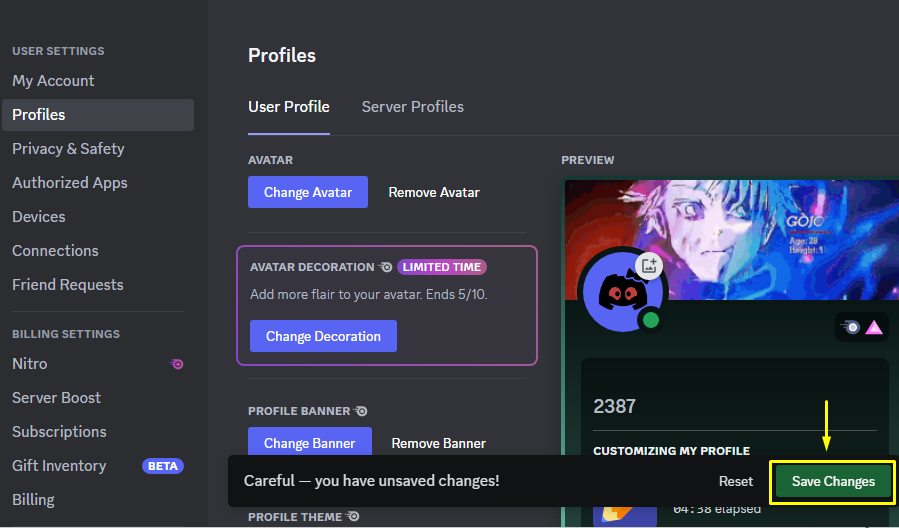Viewport: 899px width, 528px height.
Task: Click the pink triangle badge in preview
Action: pyautogui.click(x=873, y=327)
